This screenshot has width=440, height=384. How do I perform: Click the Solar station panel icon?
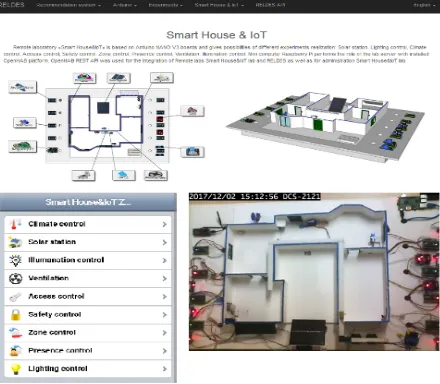(x=15, y=242)
